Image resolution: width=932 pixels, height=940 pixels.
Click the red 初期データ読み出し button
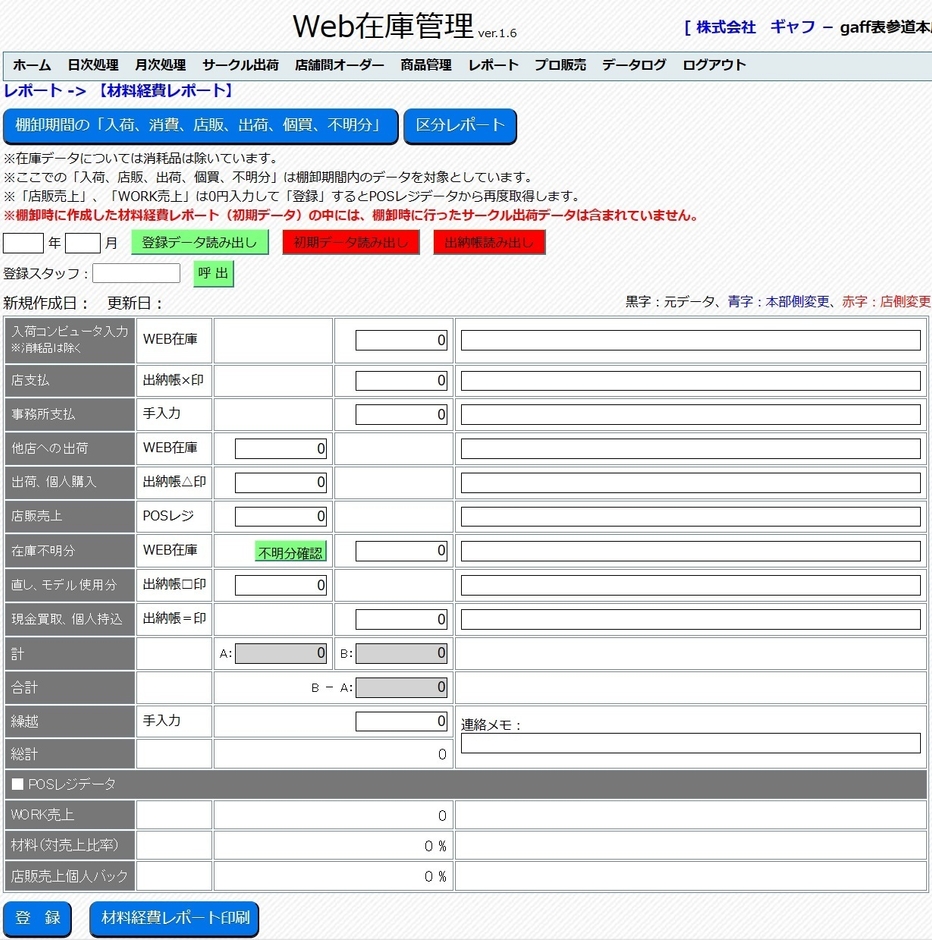coord(350,242)
